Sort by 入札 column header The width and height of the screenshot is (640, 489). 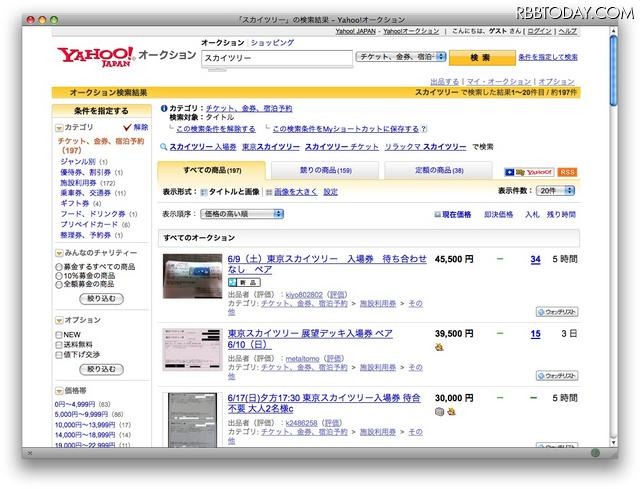click(532, 214)
